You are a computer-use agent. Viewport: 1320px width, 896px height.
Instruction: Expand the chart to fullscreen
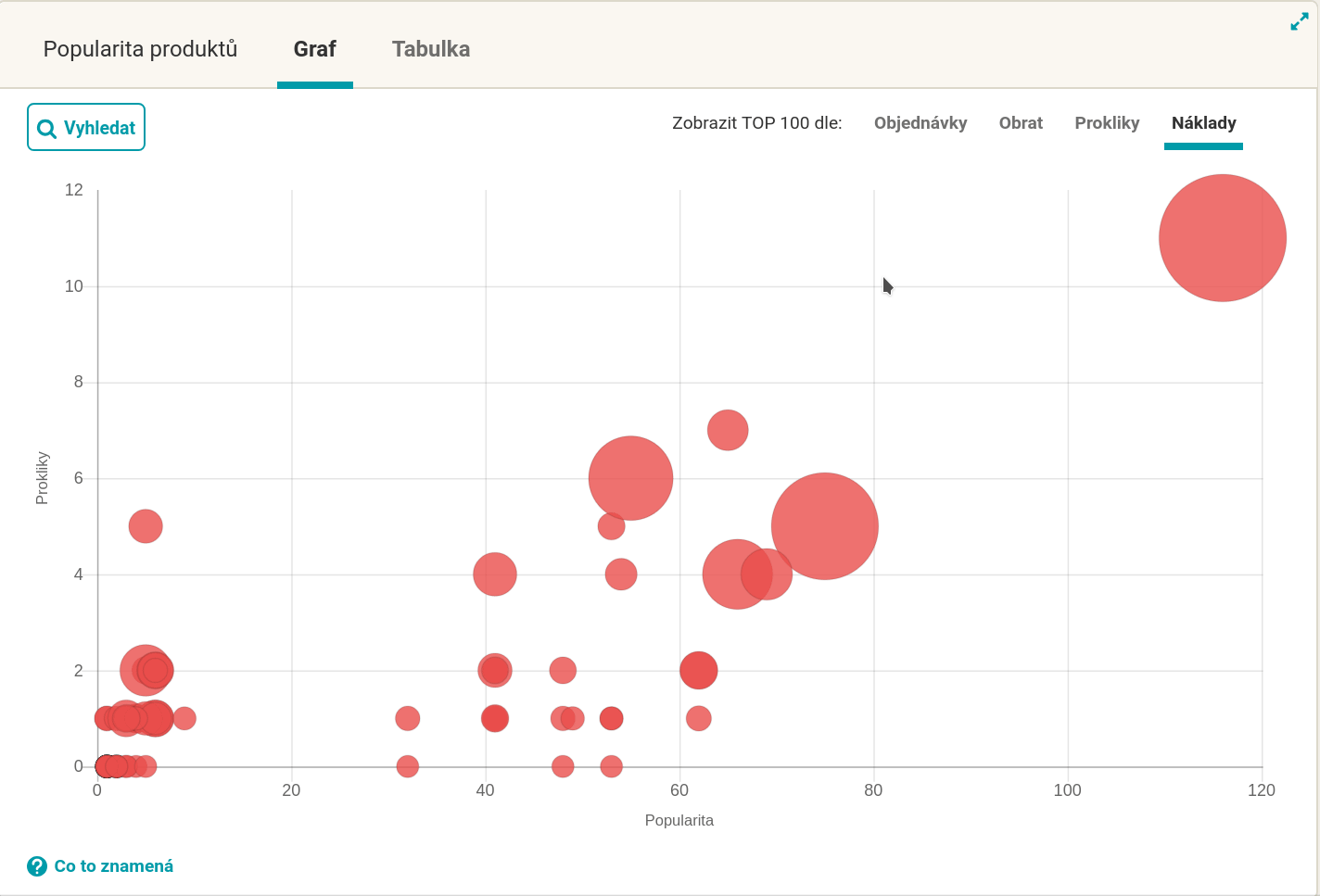tap(1300, 23)
